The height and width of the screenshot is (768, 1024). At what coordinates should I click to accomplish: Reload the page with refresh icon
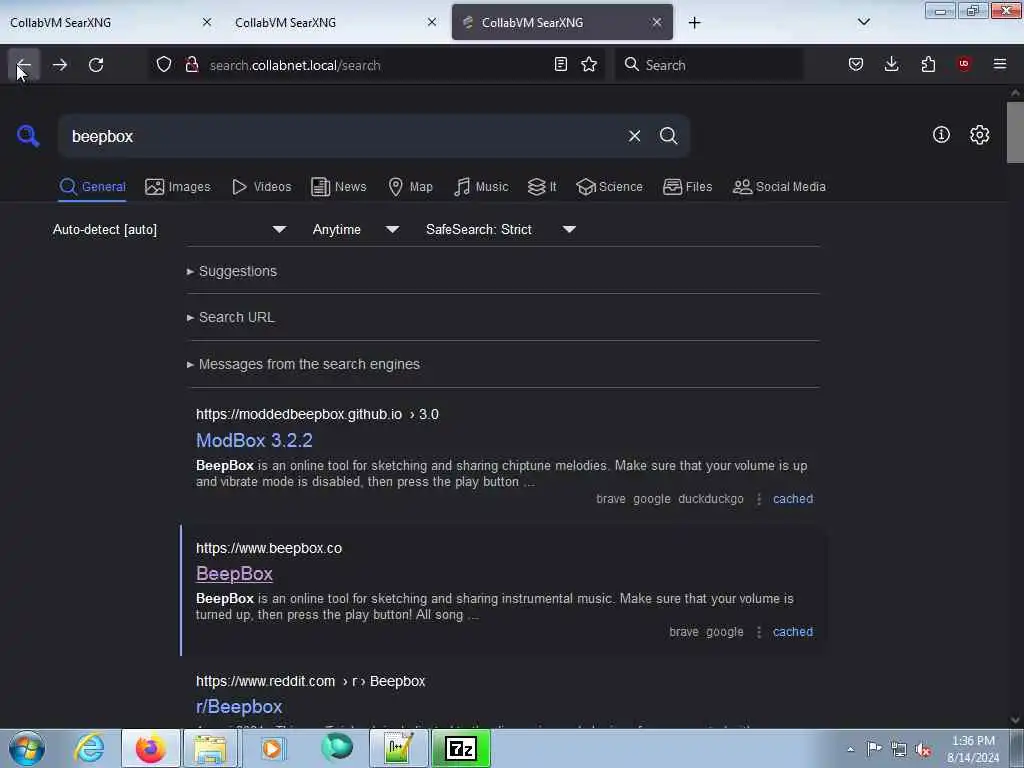pos(96,65)
